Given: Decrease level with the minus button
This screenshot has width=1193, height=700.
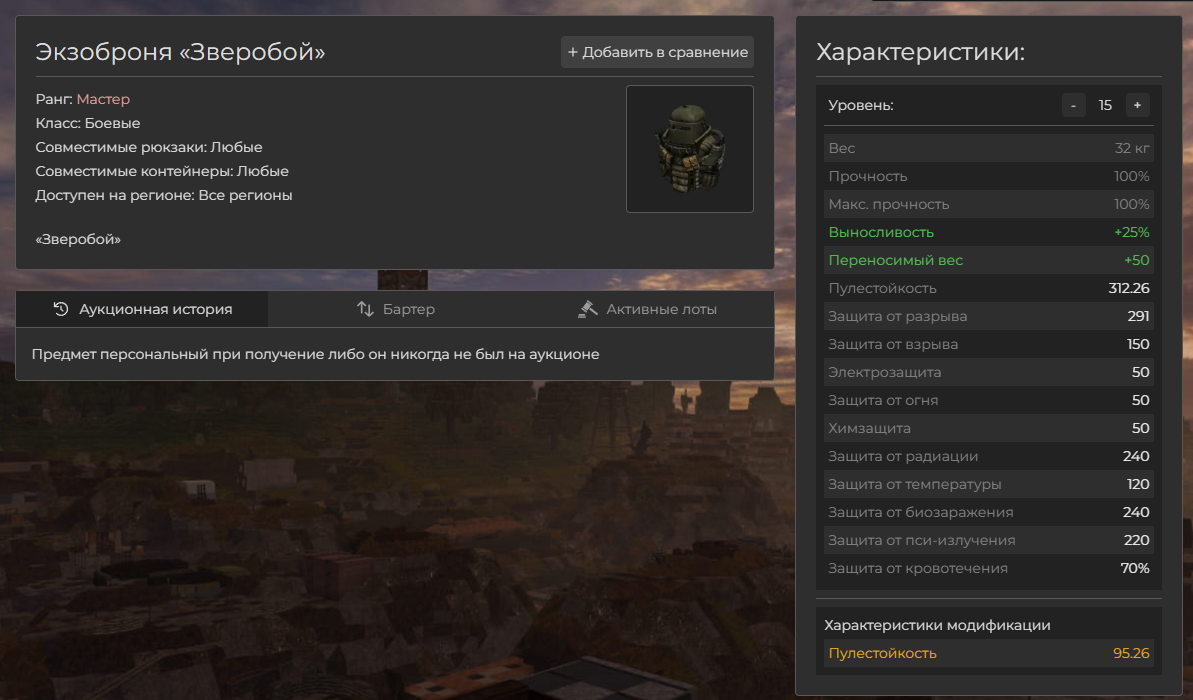Looking at the screenshot, I should point(1074,105).
